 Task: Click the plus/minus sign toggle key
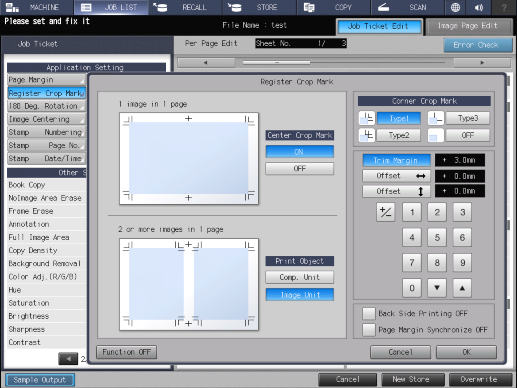(x=386, y=212)
